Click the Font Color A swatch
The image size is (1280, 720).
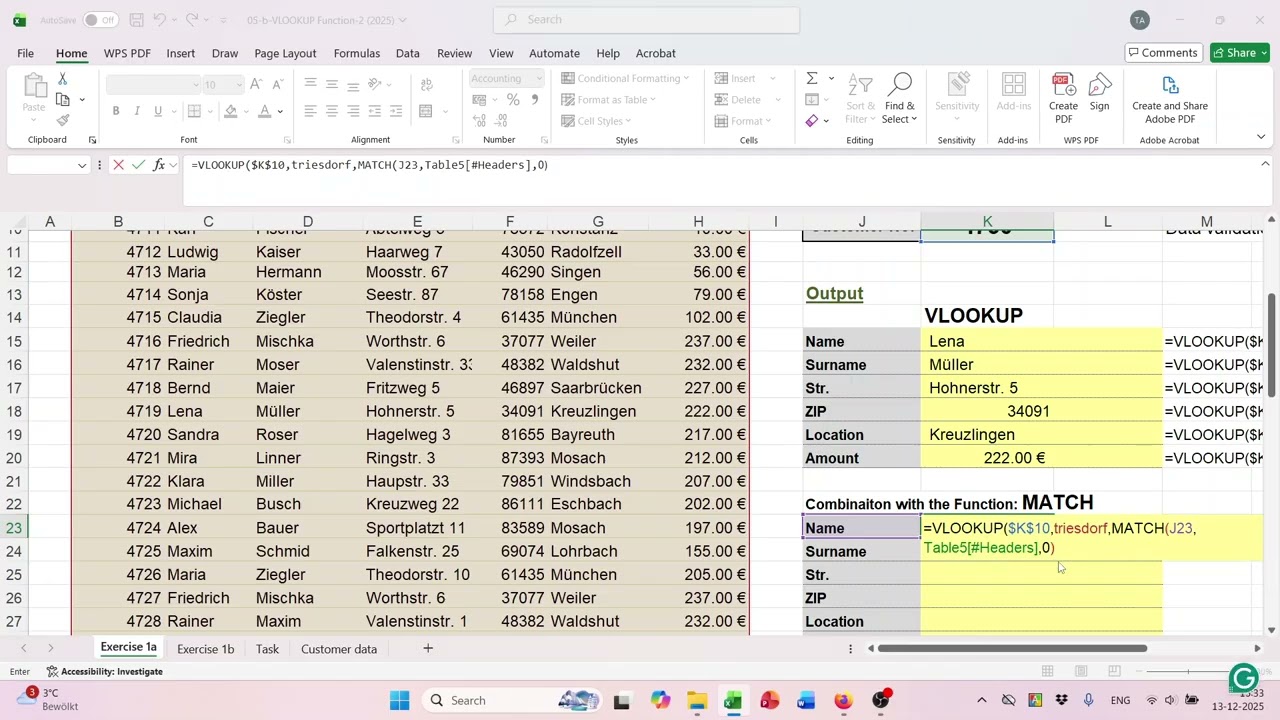265,111
